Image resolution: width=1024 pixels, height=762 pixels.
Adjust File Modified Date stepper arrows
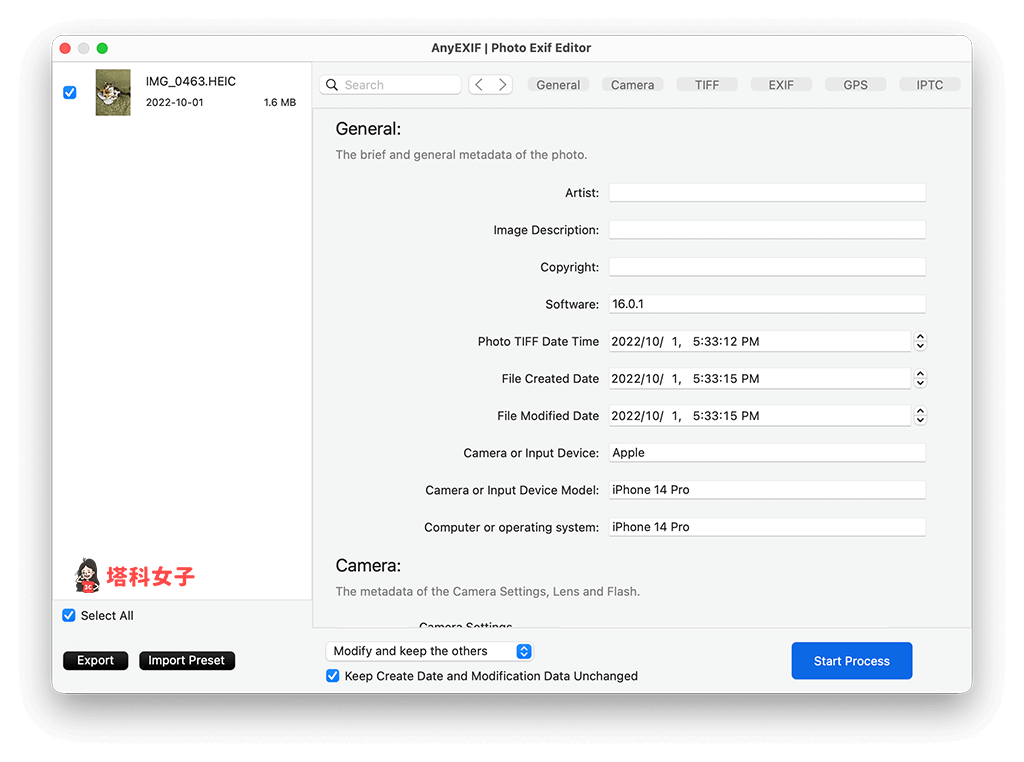click(920, 416)
